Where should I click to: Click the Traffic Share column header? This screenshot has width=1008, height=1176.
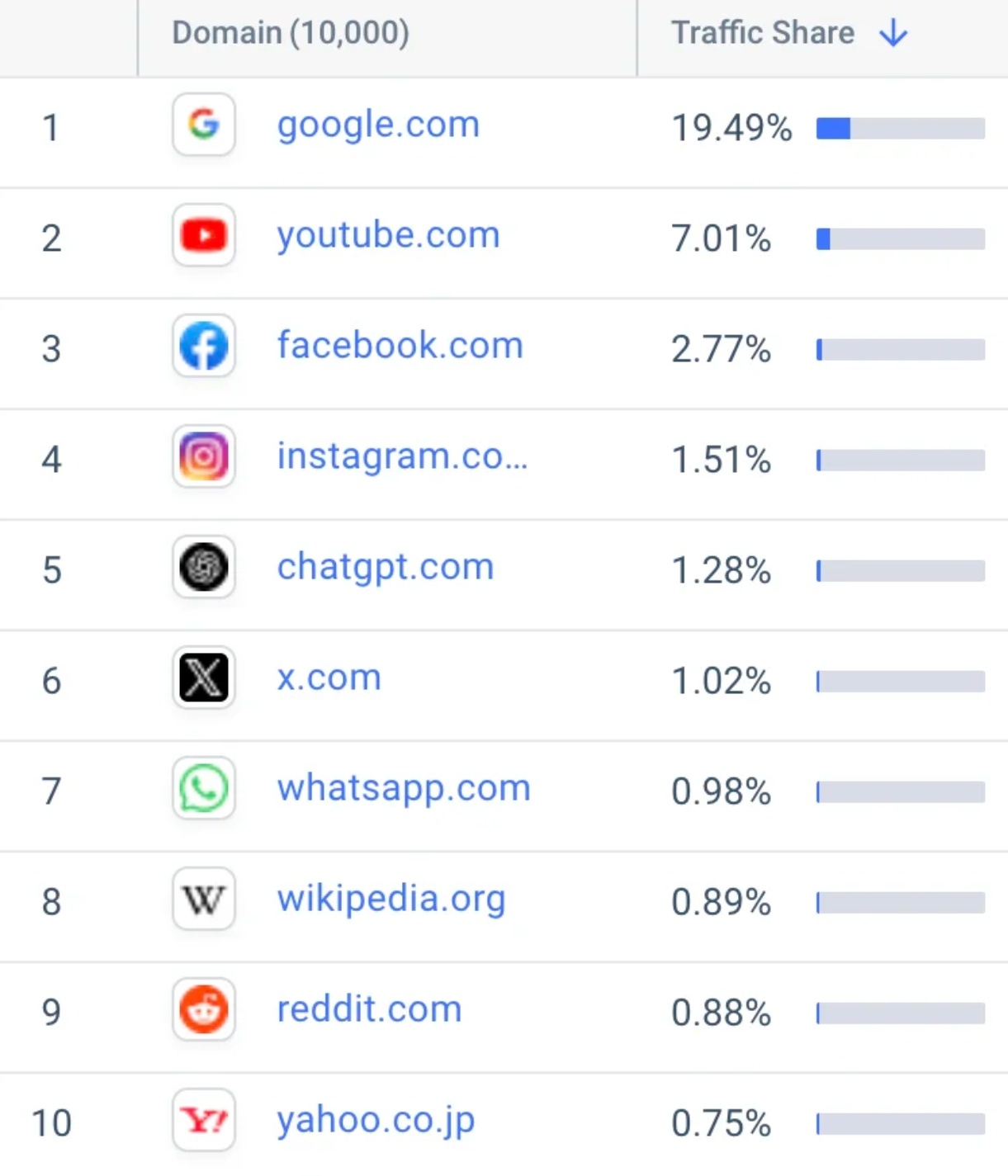763,33
